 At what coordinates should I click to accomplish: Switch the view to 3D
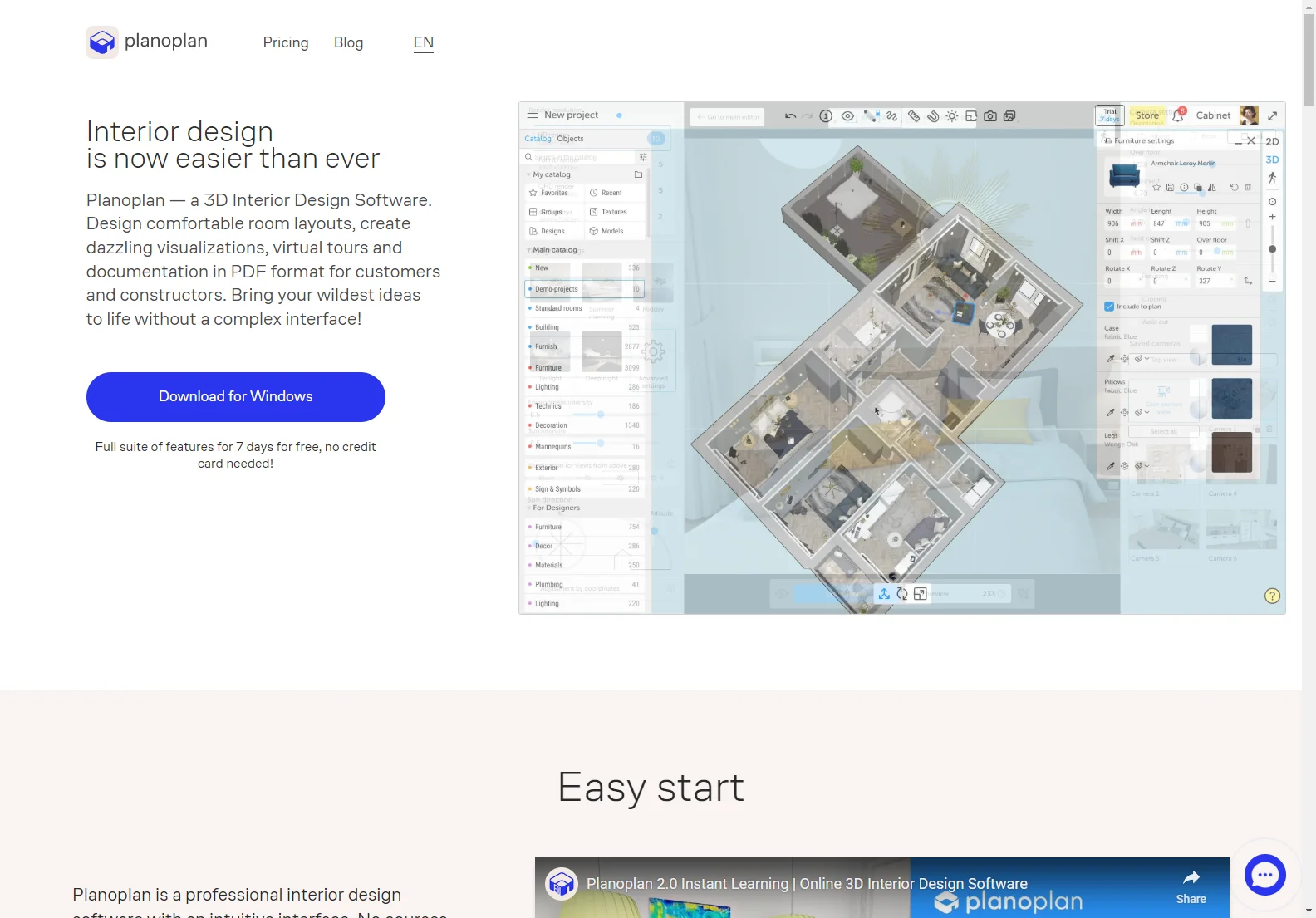point(1272,160)
